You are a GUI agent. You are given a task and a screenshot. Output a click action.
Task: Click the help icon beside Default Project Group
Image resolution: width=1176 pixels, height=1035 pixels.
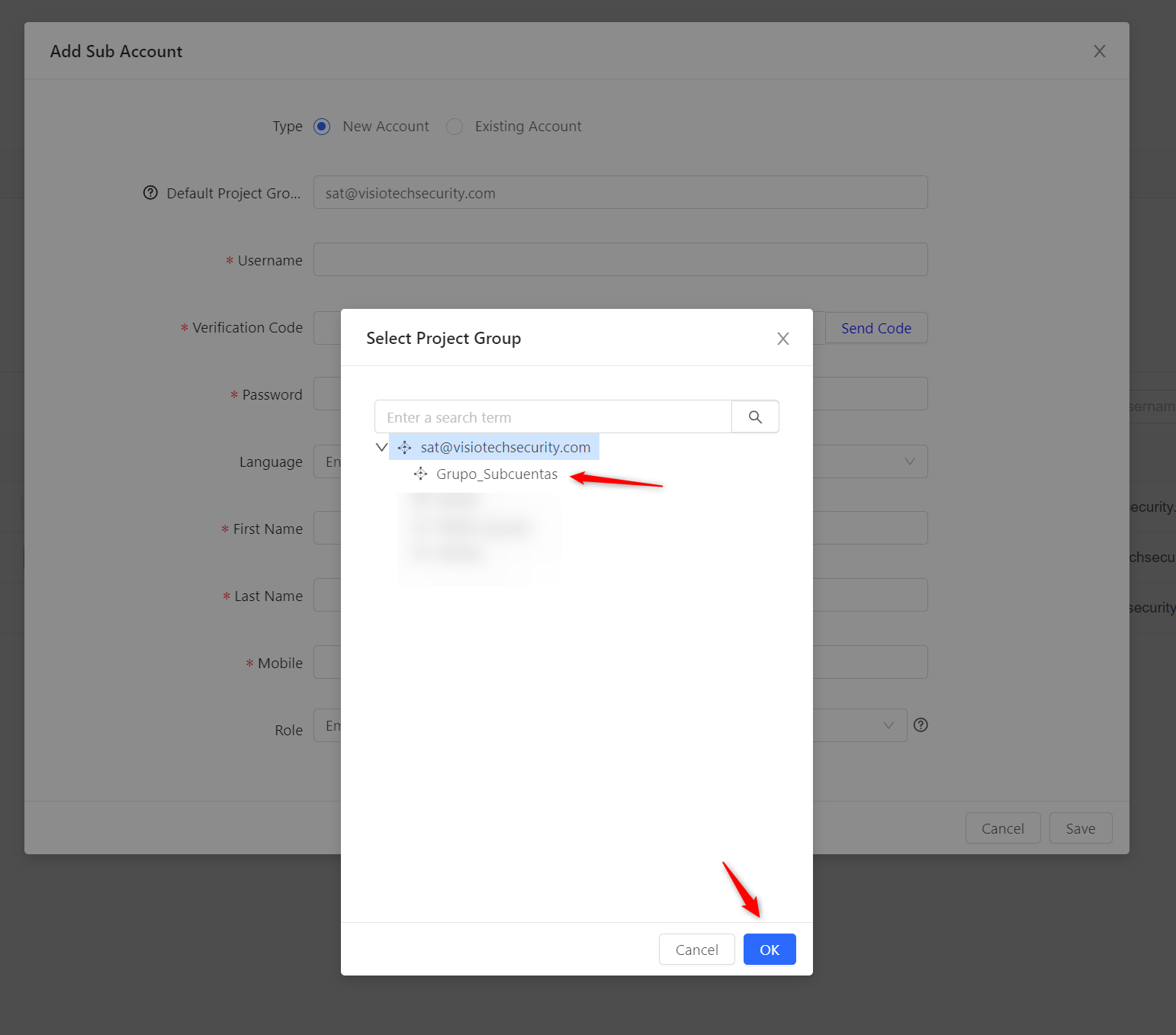tap(150, 193)
